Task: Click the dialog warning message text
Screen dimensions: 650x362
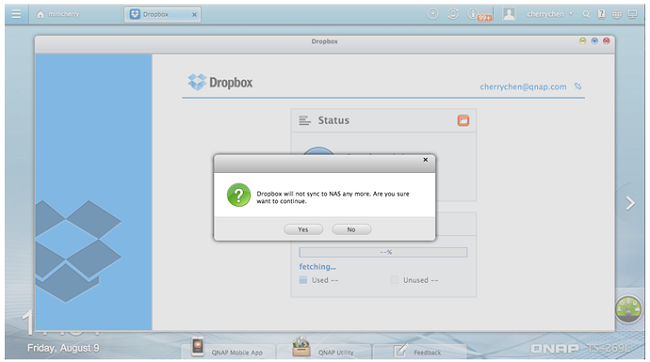Action: click(x=332, y=197)
